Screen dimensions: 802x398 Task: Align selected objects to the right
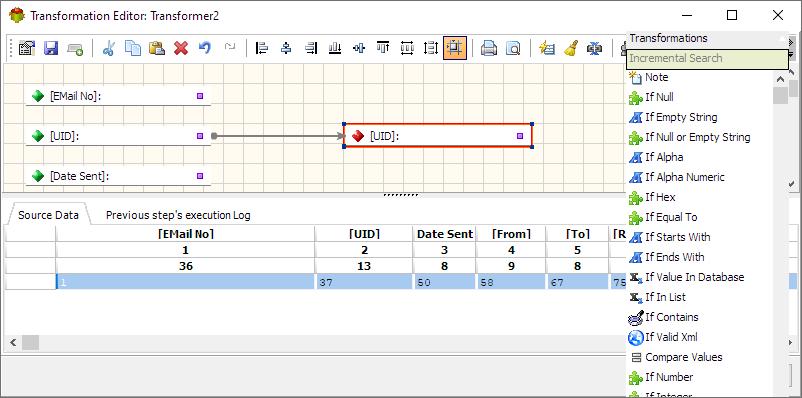click(310, 48)
